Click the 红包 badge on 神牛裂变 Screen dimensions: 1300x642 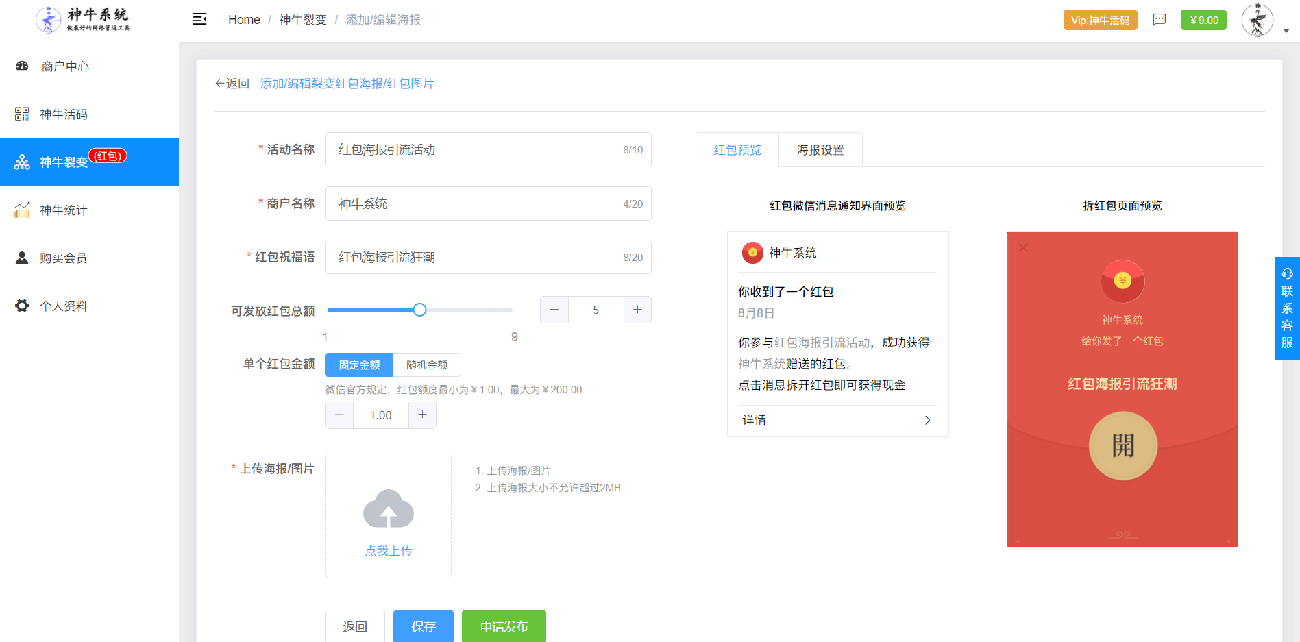(x=108, y=155)
